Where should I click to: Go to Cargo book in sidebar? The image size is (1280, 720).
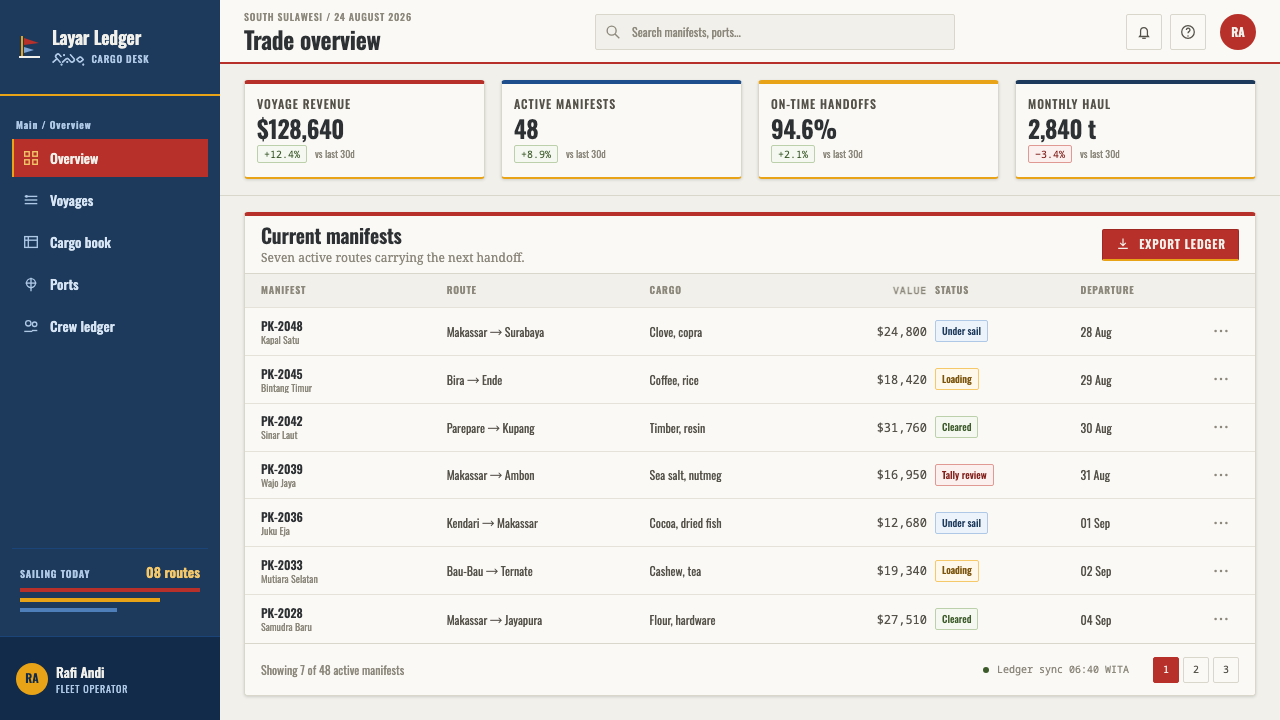110,242
